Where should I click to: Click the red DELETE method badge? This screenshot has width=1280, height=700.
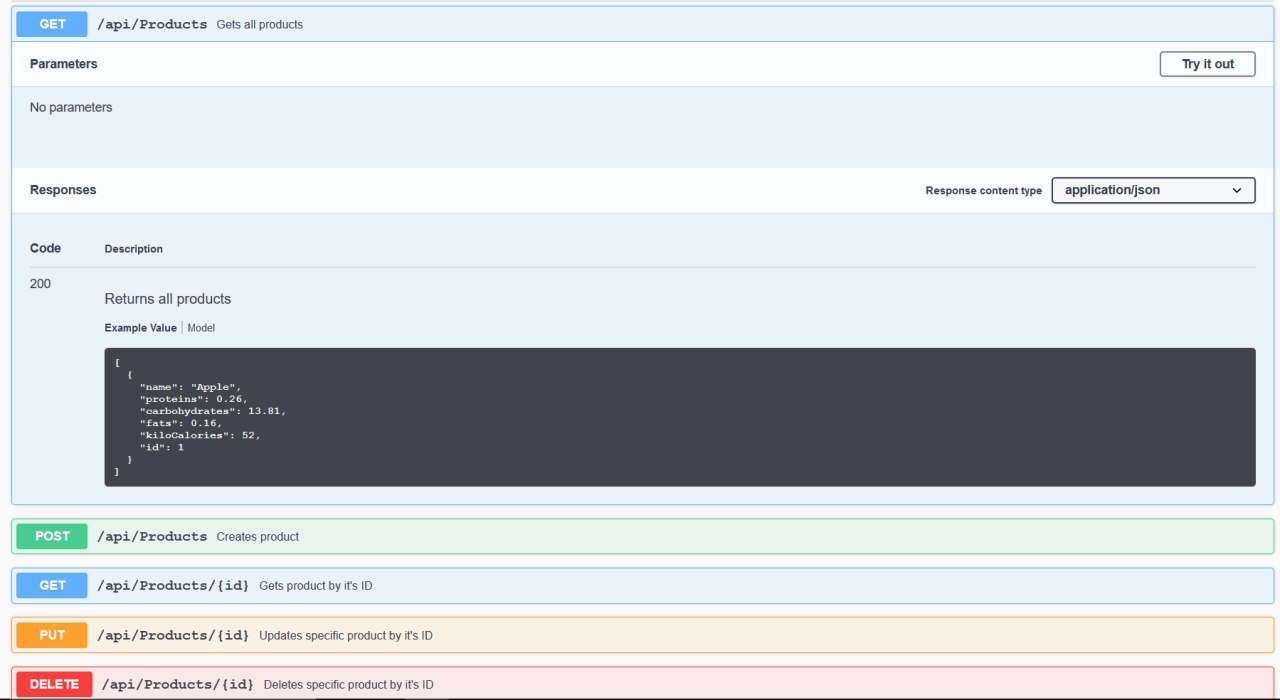pos(54,684)
